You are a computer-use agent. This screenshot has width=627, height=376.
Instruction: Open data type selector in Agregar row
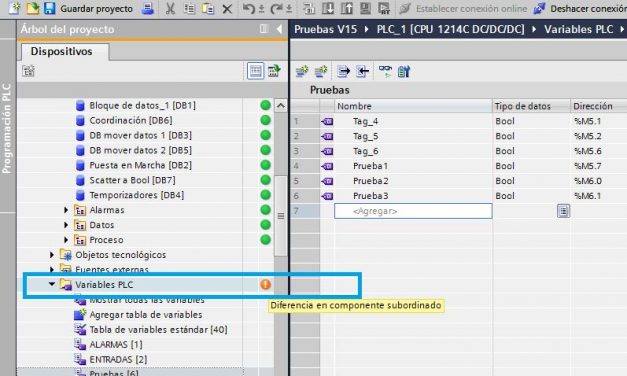563,211
